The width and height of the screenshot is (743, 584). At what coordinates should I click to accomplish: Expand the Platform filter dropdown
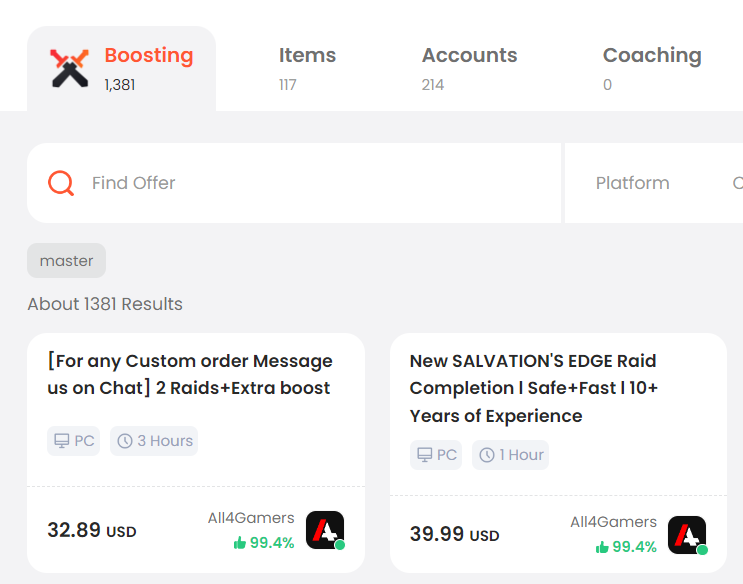(x=632, y=183)
